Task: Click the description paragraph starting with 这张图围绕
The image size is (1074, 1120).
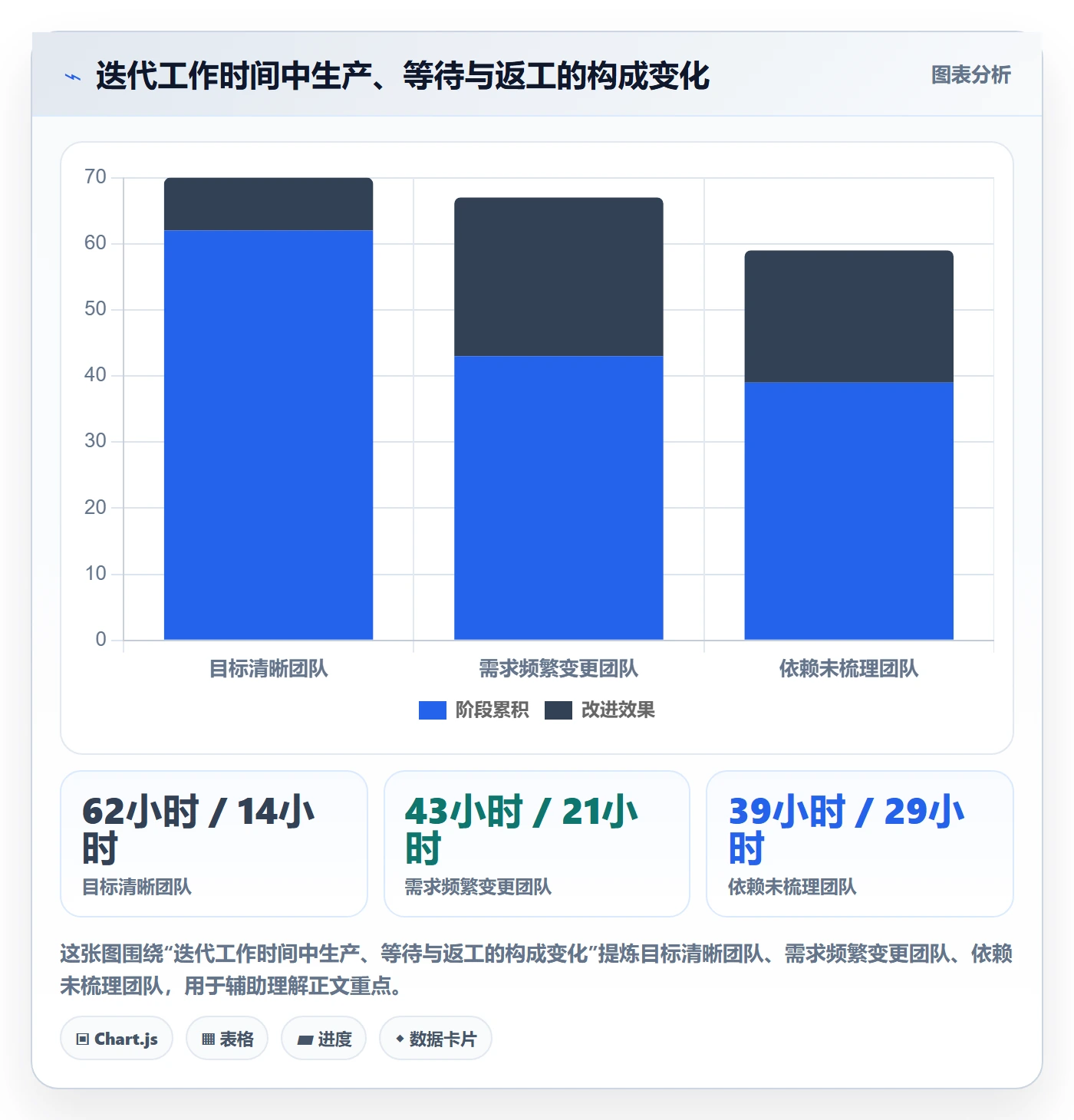Action: [536, 970]
